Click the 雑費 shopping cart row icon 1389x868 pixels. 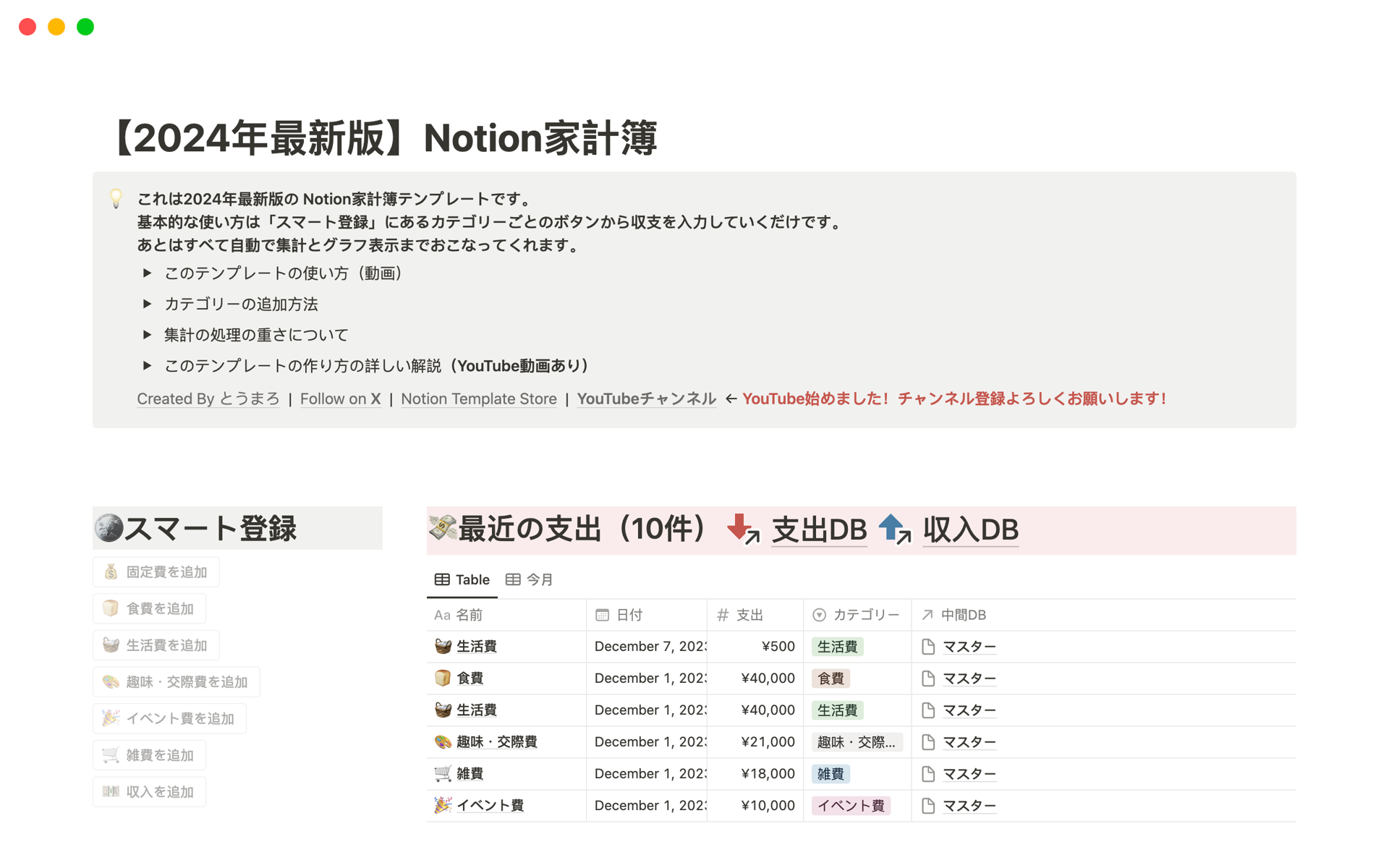443,773
